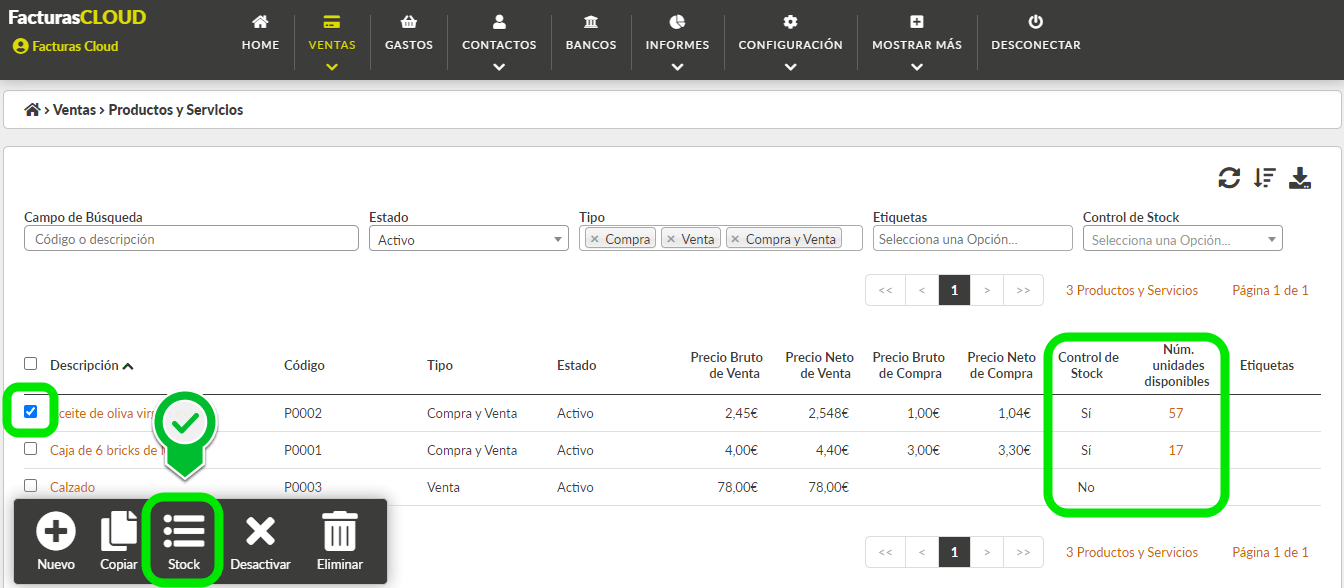Viewport: 1344px width, 588px height.
Task: Go to next page in top pagination
Action: (987, 290)
